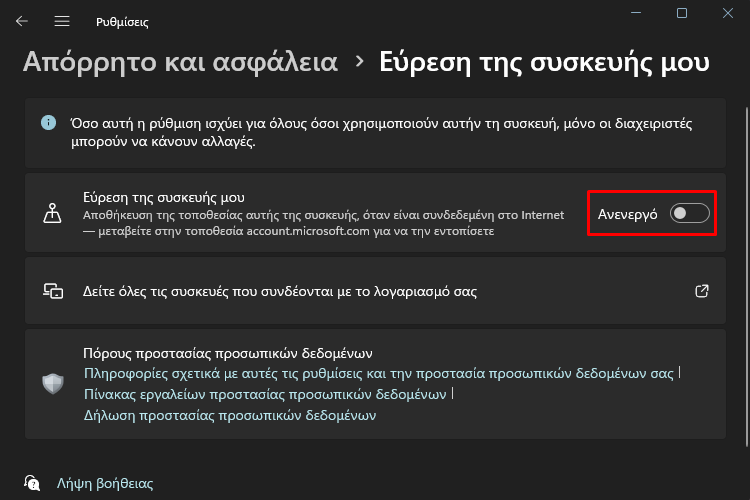The image size is (750, 500).
Task: Open Πληροφορίες σχετικά με αυτές τις ρυθμίσεις link
Action: [x=378, y=373]
